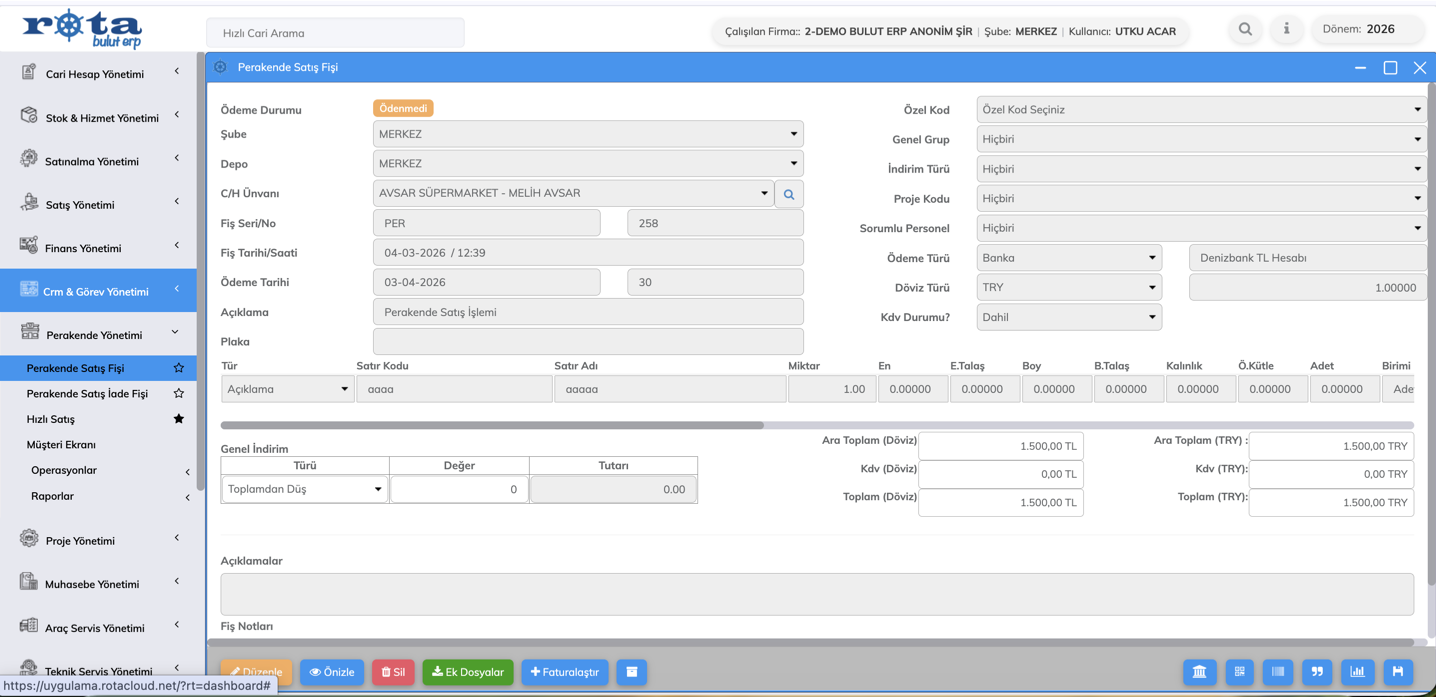1436x697 pixels.
Task: Toggle favorite star for Perakende Satış İade Fişi
Action: pos(179,394)
